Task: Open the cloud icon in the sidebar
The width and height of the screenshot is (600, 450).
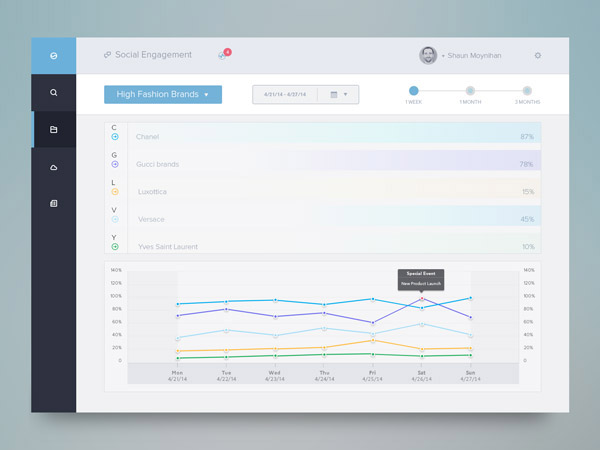Action: (x=54, y=167)
